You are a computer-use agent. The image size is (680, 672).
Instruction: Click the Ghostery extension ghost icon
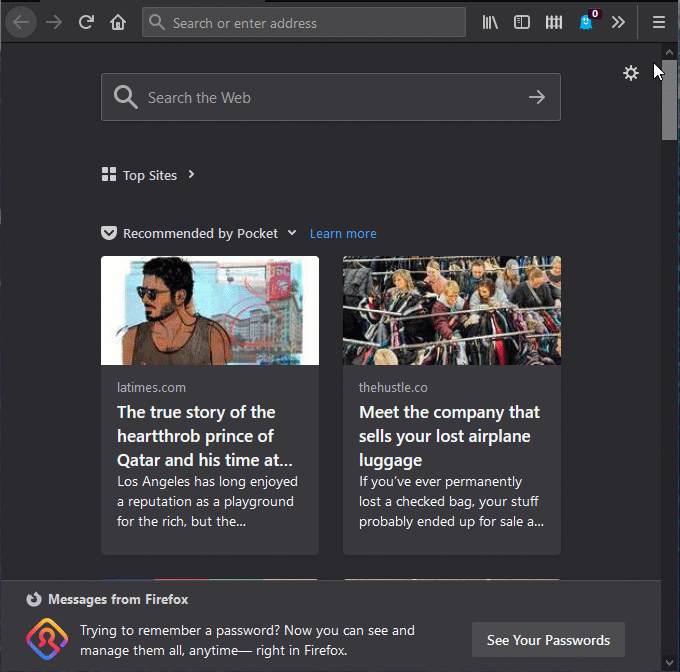pos(587,22)
